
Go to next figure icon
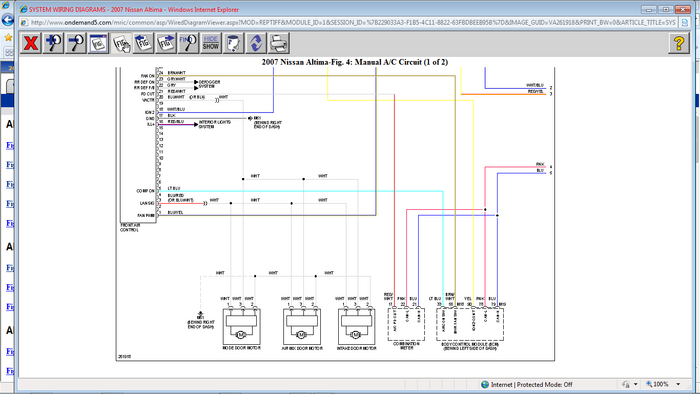tap(166, 43)
